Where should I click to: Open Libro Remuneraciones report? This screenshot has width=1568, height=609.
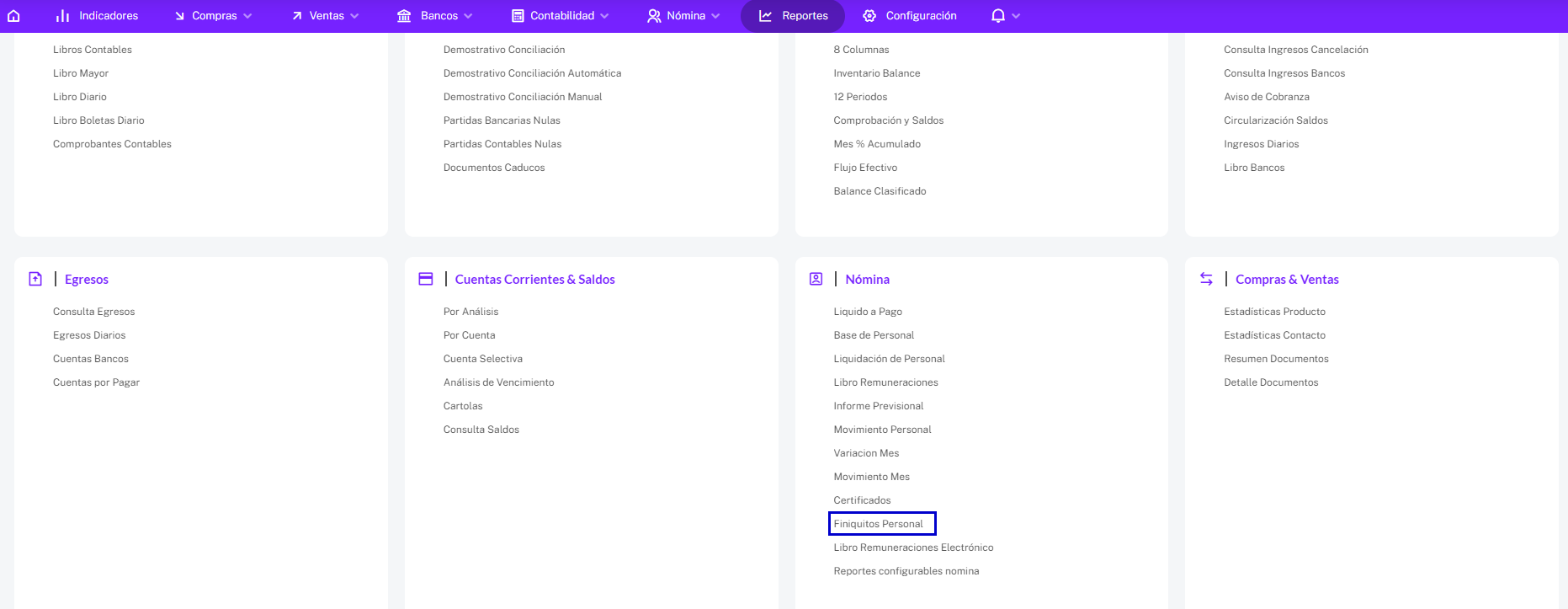(x=885, y=382)
